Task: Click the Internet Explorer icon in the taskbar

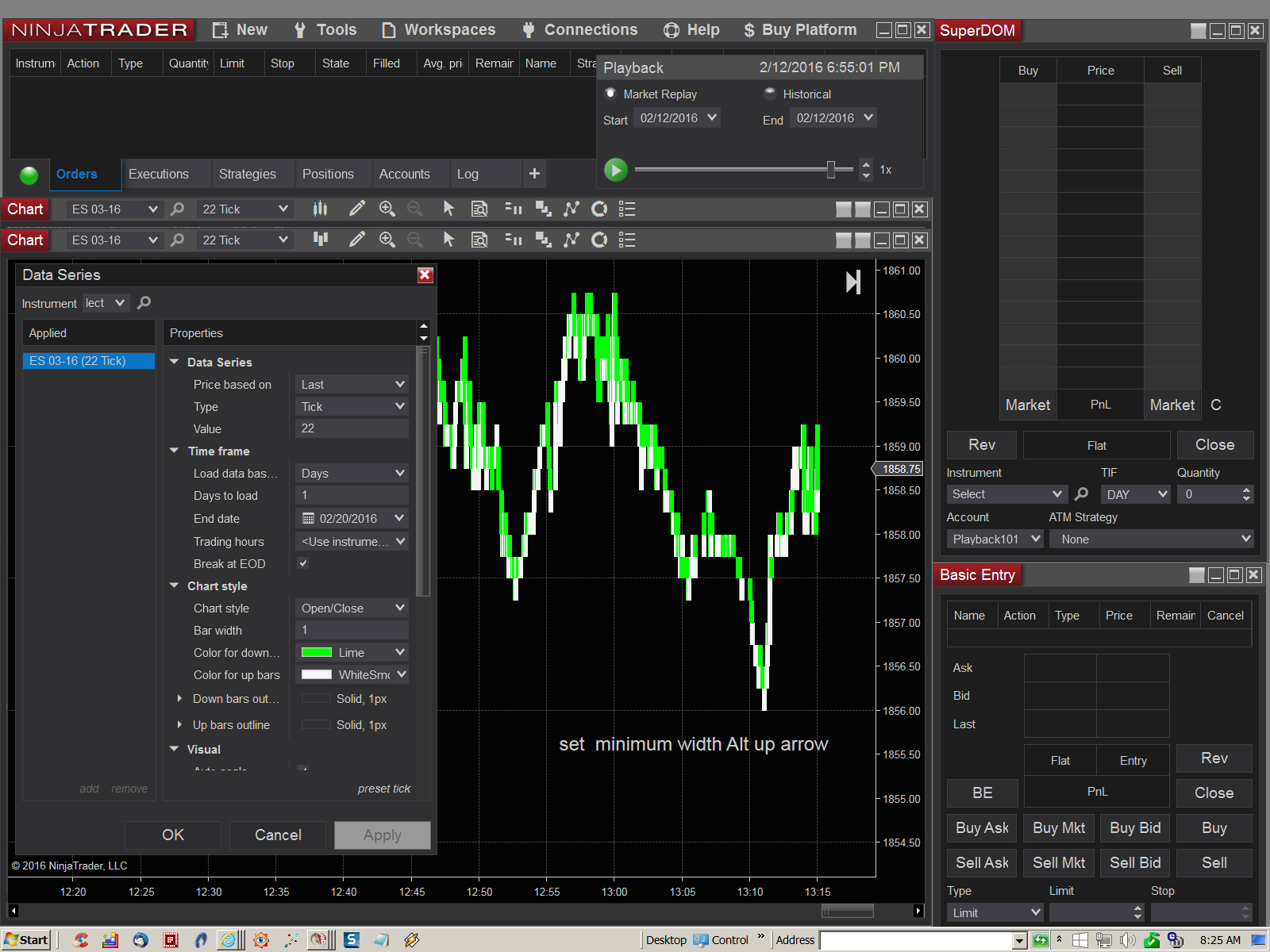Action: pos(228,940)
